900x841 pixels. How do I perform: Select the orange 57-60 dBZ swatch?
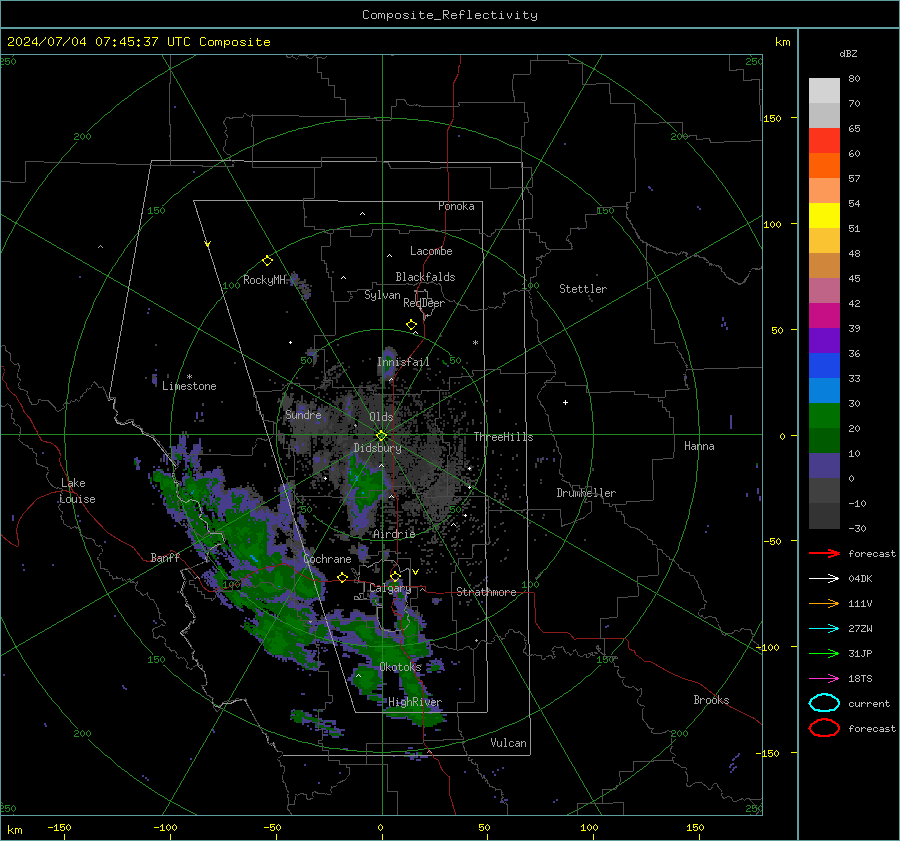[x=824, y=166]
